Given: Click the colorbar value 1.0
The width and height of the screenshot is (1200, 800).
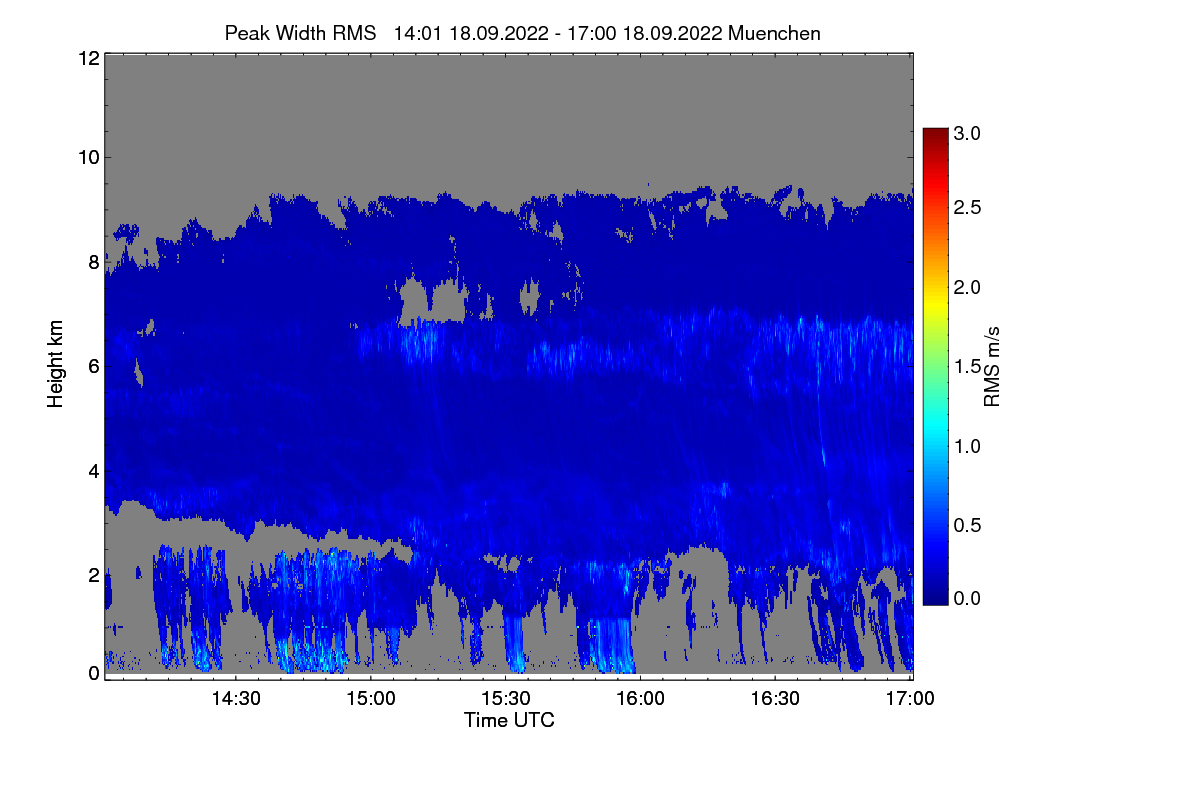Looking at the screenshot, I should [967, 445].
